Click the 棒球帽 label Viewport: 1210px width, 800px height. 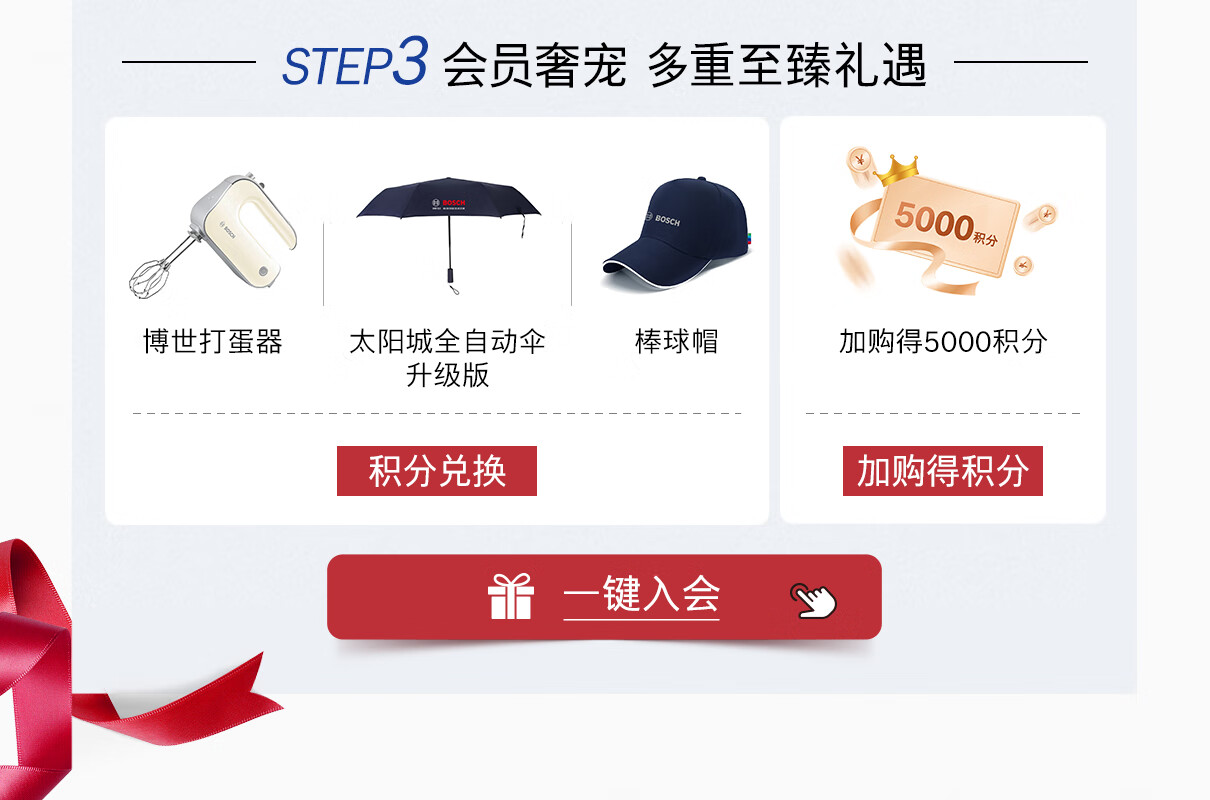click(x=677, y=342)
